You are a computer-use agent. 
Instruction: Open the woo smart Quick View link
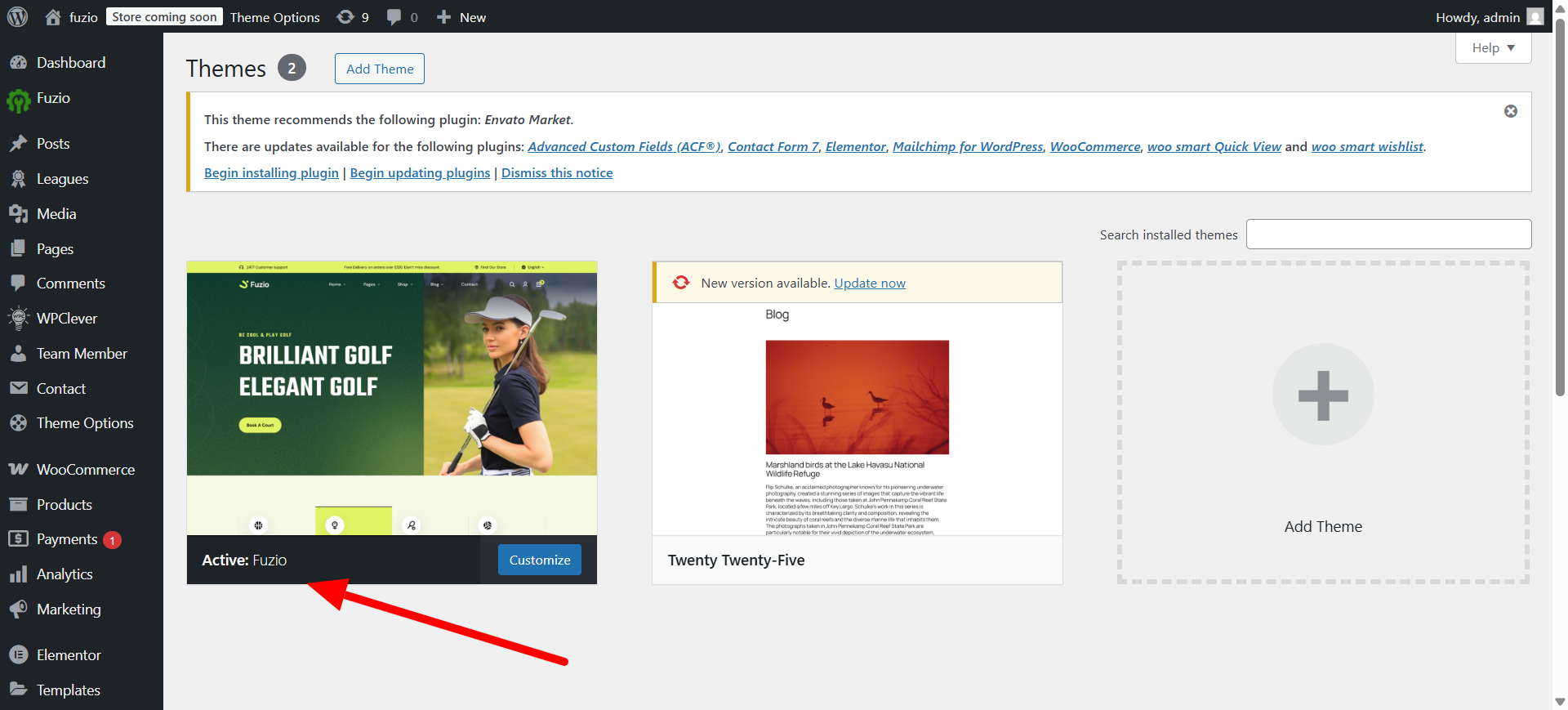click(1214, 147)
